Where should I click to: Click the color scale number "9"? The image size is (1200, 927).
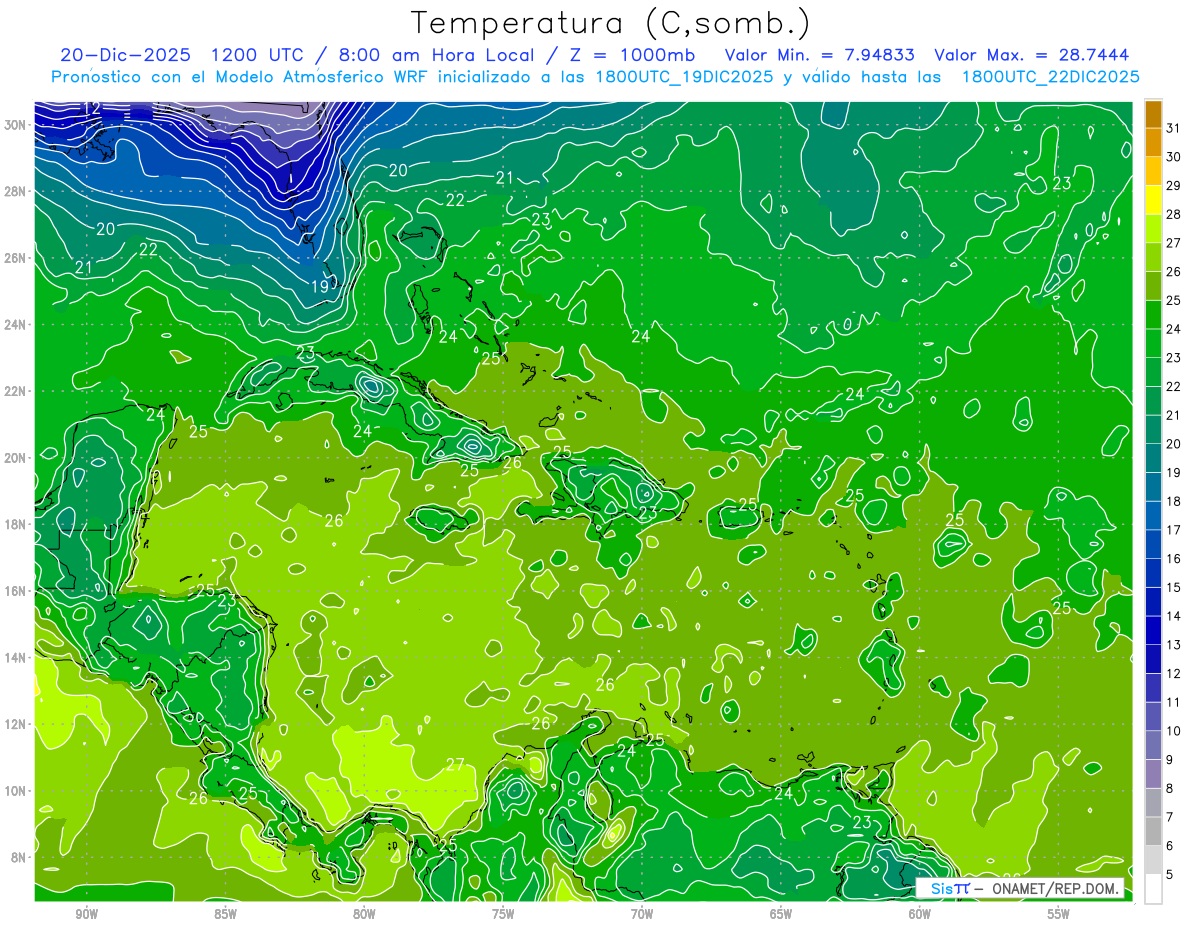(x=1171, y=760)
